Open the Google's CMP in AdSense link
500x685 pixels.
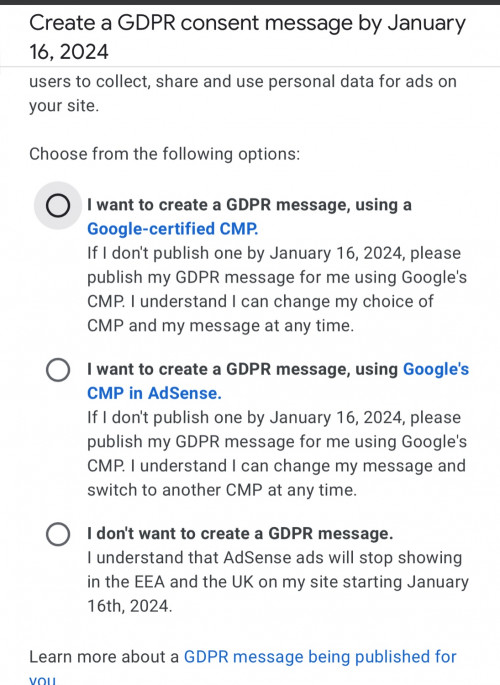coord(278,381)
